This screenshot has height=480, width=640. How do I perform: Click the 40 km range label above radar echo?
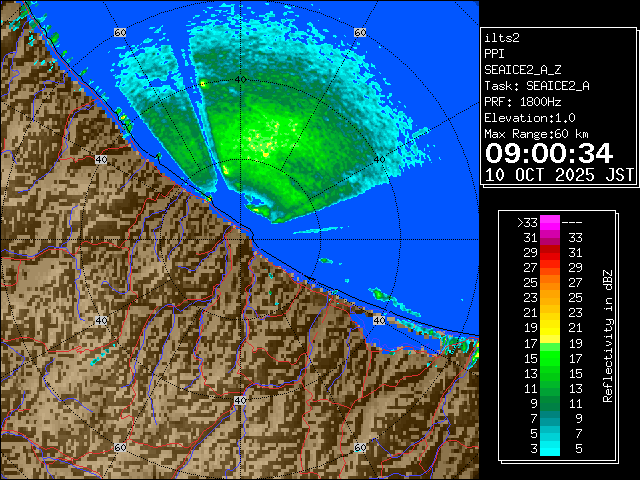239,78
